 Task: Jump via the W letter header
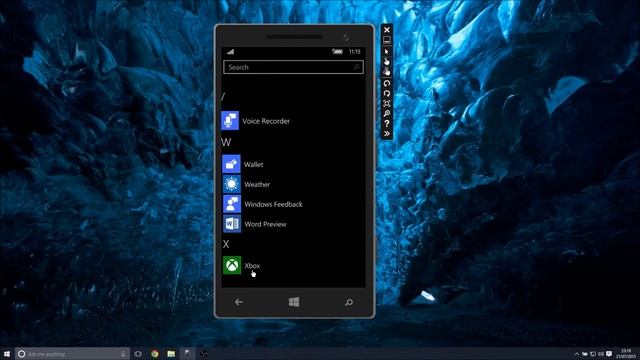(226, 142)
